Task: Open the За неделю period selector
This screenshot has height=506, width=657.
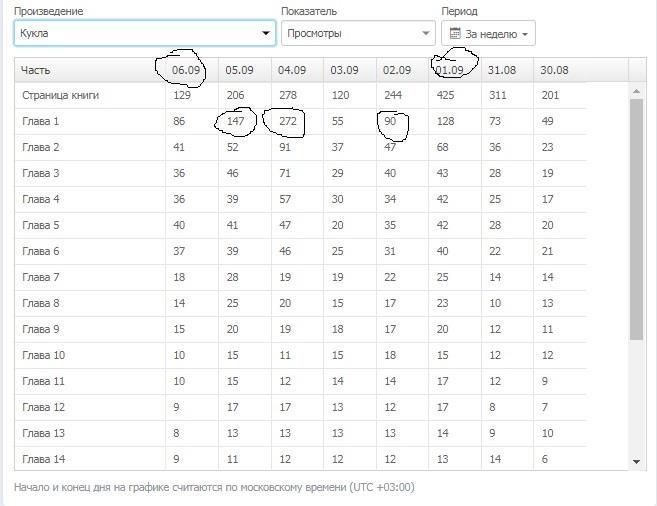Action: tap(488, 33)
